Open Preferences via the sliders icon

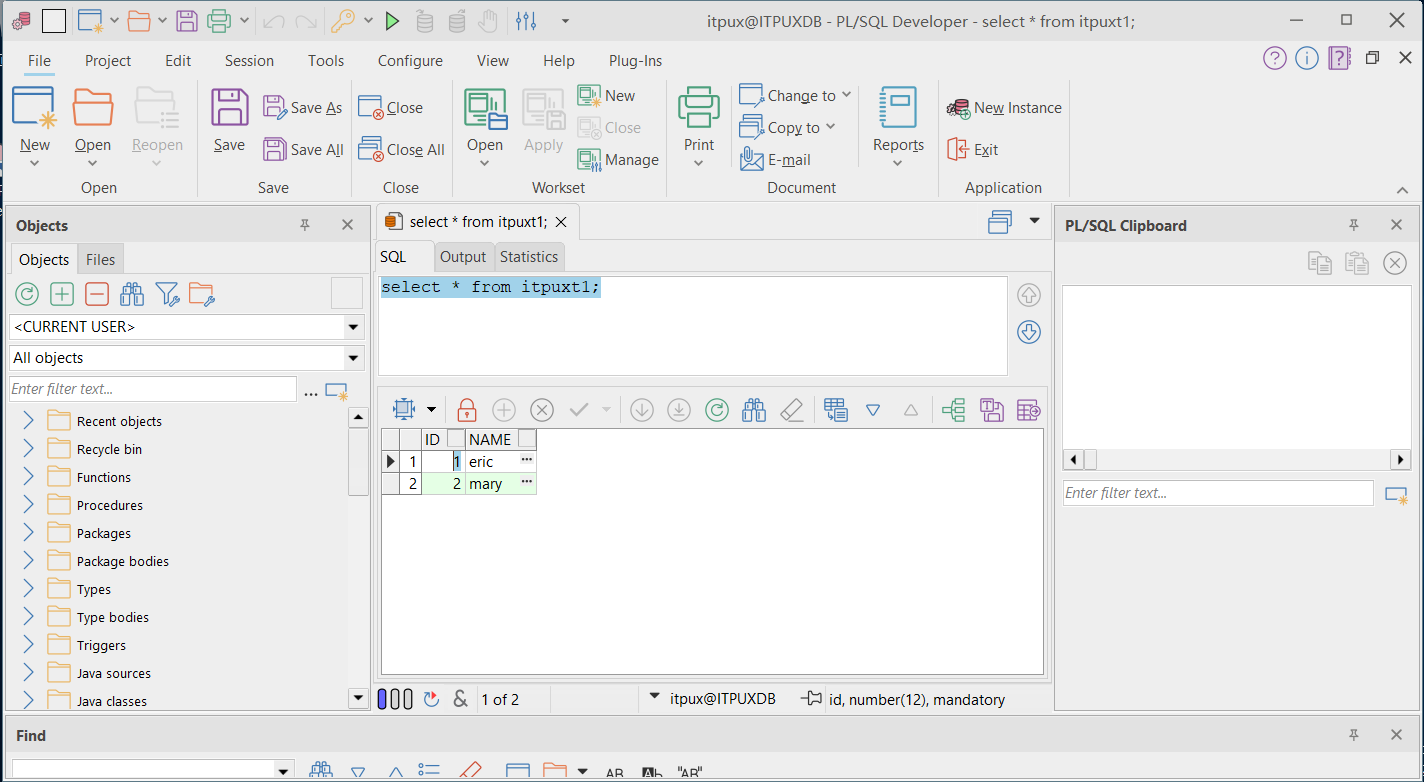pos(526,20)
